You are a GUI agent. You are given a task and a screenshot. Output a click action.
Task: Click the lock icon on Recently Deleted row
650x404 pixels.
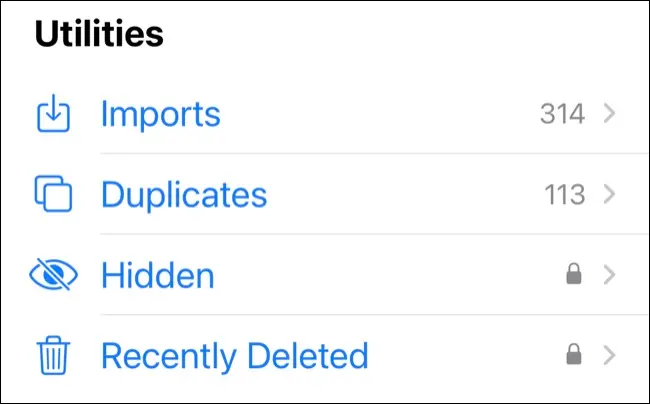coord(574,355)
